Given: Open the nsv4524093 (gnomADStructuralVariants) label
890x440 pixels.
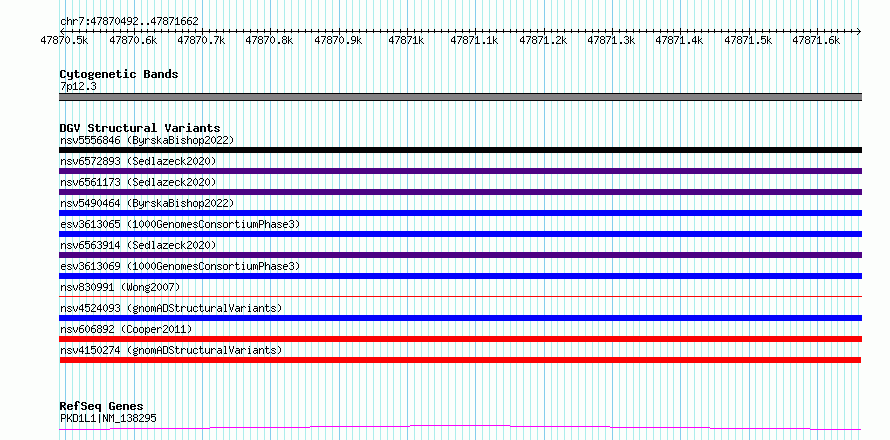Looking at the screenshot, I should tap(171, 308).
